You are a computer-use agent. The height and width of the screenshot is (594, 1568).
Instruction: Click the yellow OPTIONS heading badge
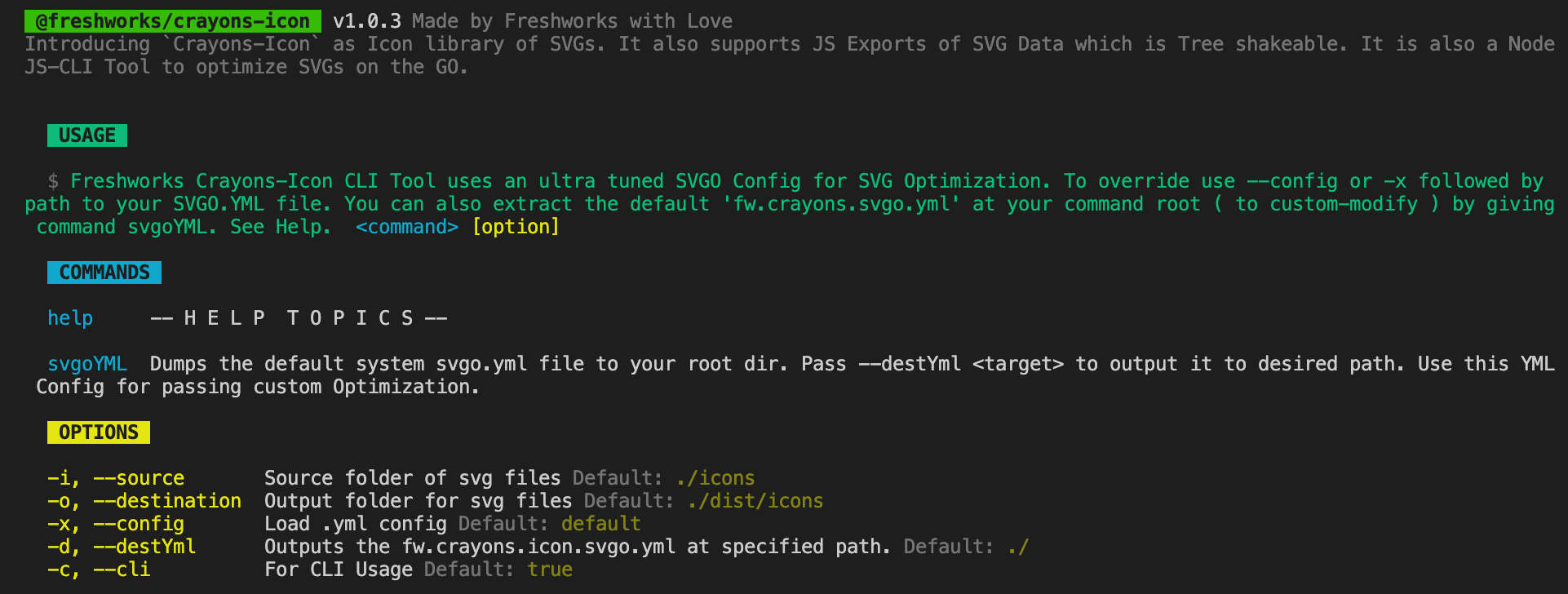click(x=99, y=432)
